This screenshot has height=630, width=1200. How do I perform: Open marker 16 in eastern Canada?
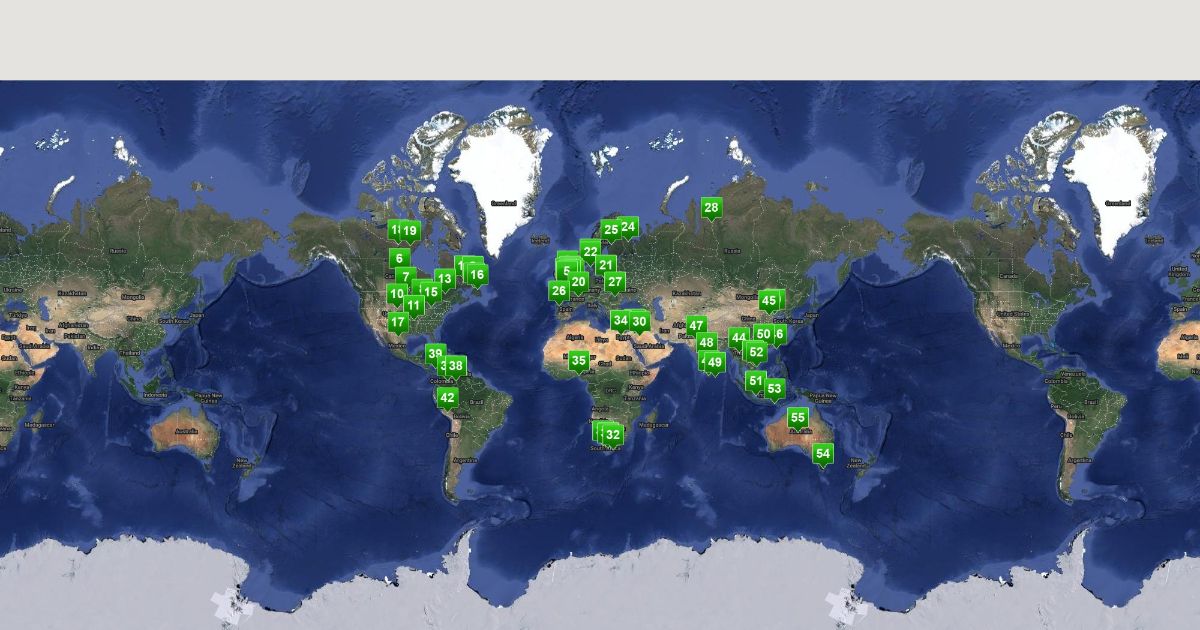[477, 275]
